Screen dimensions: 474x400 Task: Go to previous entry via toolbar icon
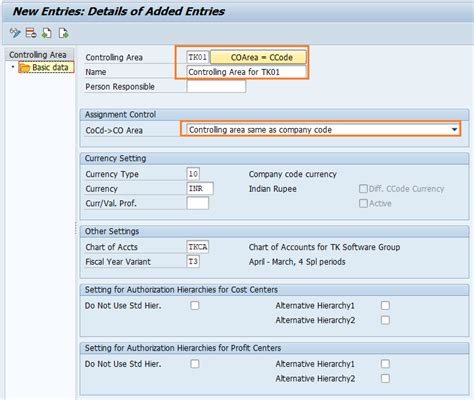47,33
